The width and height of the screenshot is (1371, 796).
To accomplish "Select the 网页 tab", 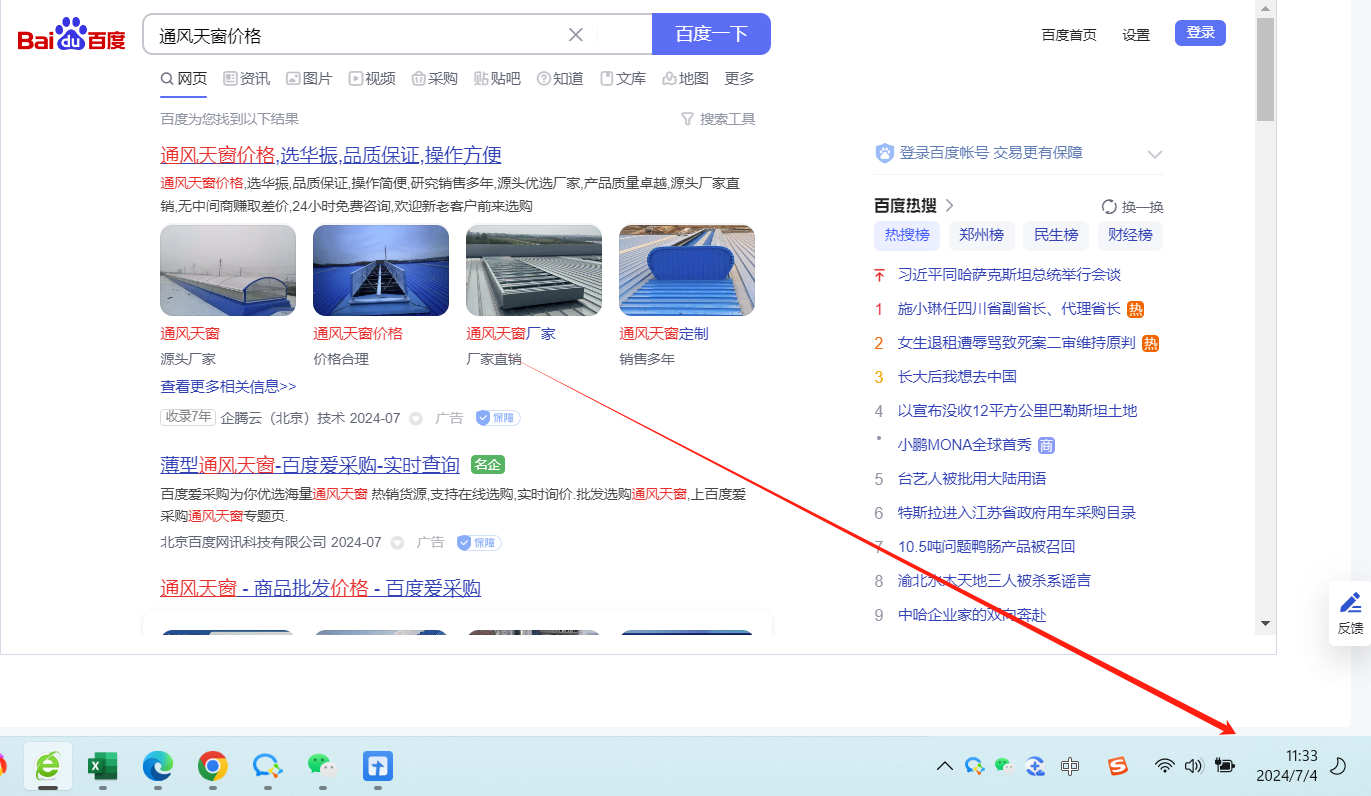I will [184, 79].
